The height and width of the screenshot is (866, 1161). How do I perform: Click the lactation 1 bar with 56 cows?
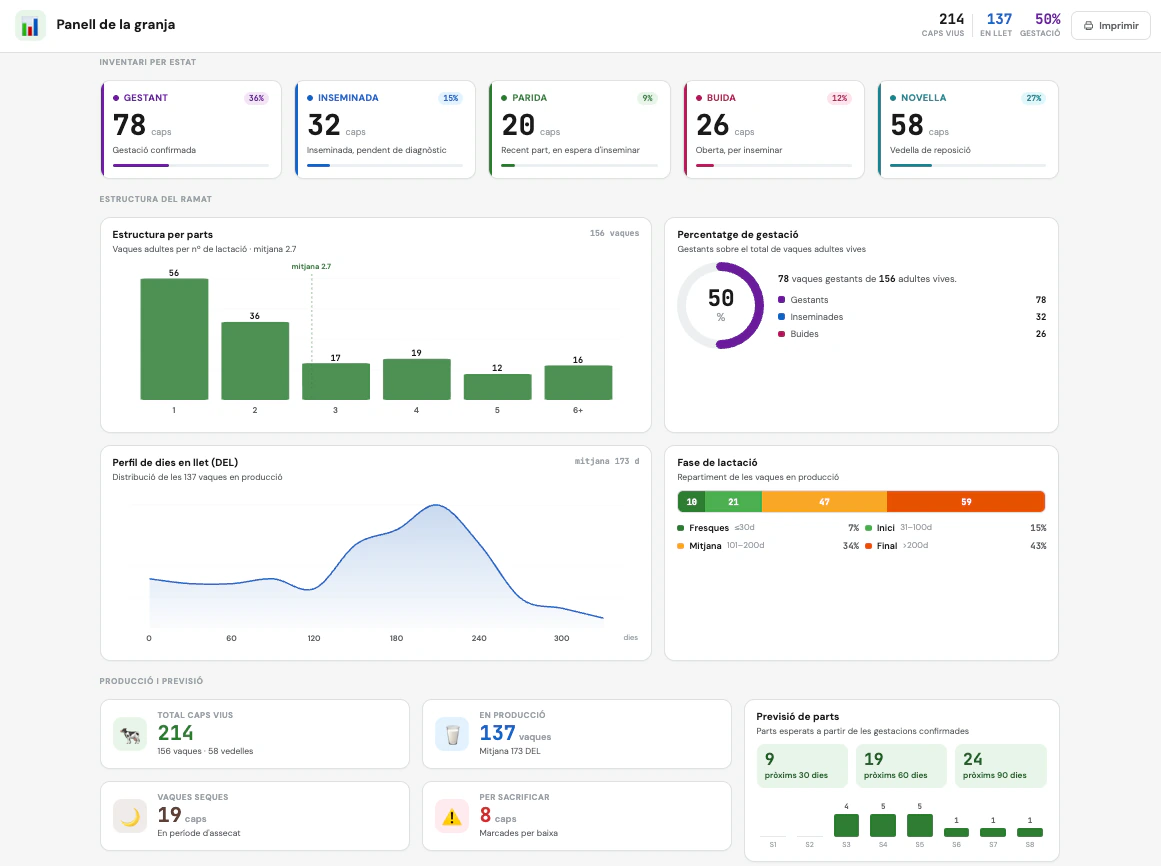point(174,339)
